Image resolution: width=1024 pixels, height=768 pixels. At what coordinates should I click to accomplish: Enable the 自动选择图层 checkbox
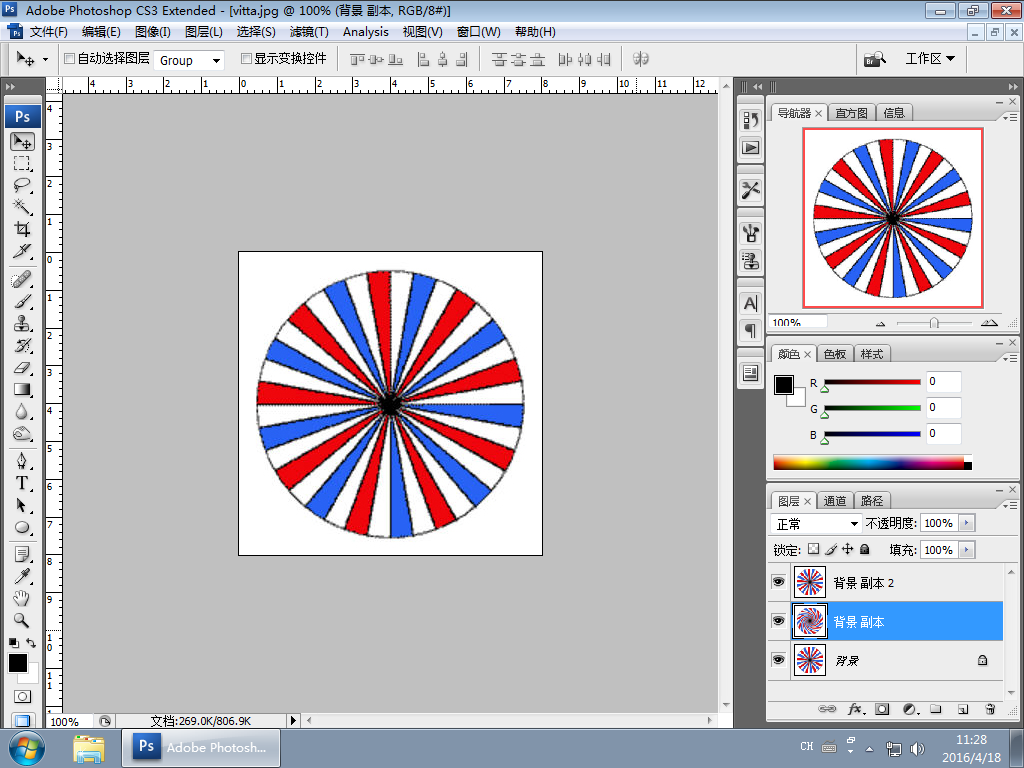click(69, 59)
